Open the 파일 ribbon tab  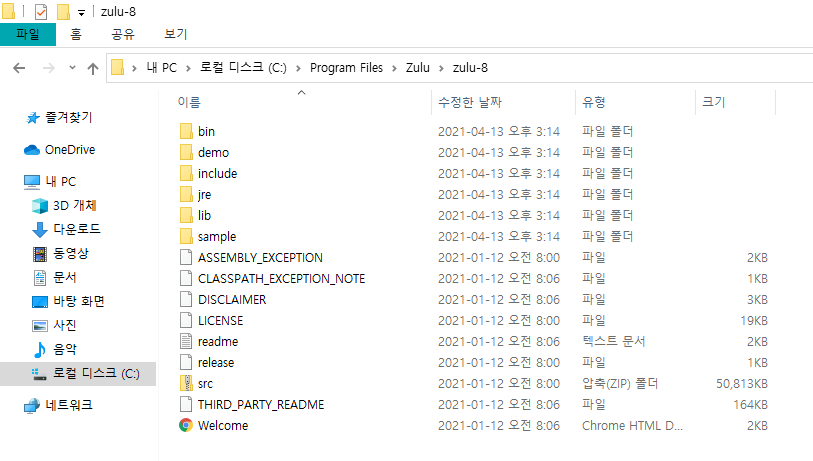(27, 35)
